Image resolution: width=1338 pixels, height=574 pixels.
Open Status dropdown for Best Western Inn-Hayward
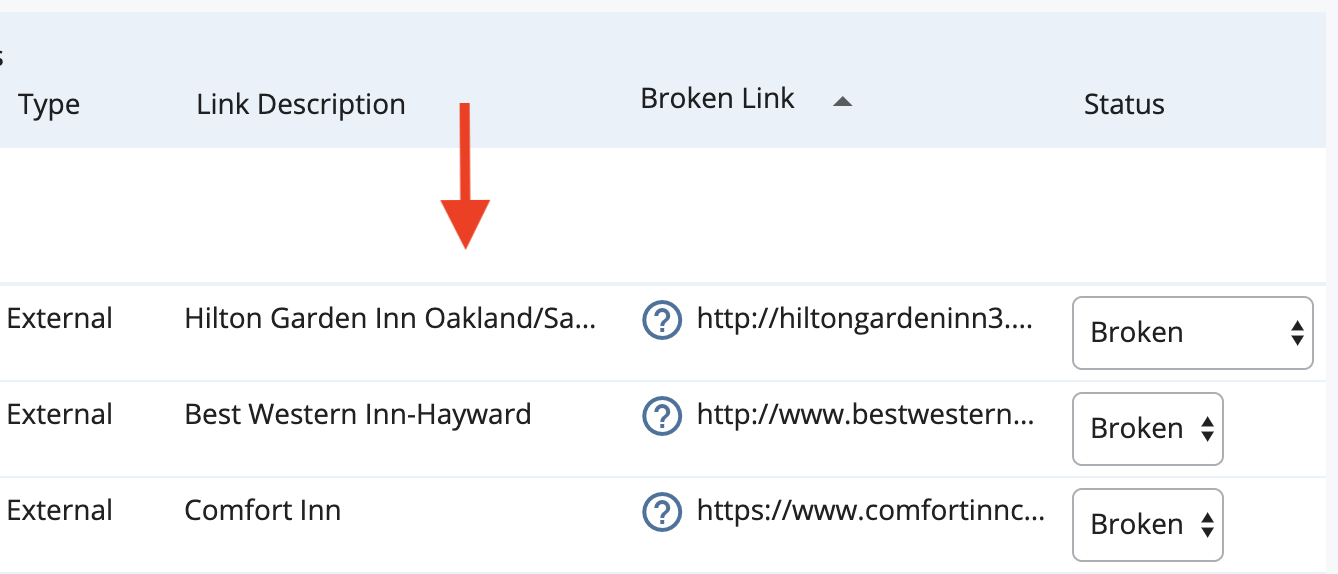(x=1147, y=429)
